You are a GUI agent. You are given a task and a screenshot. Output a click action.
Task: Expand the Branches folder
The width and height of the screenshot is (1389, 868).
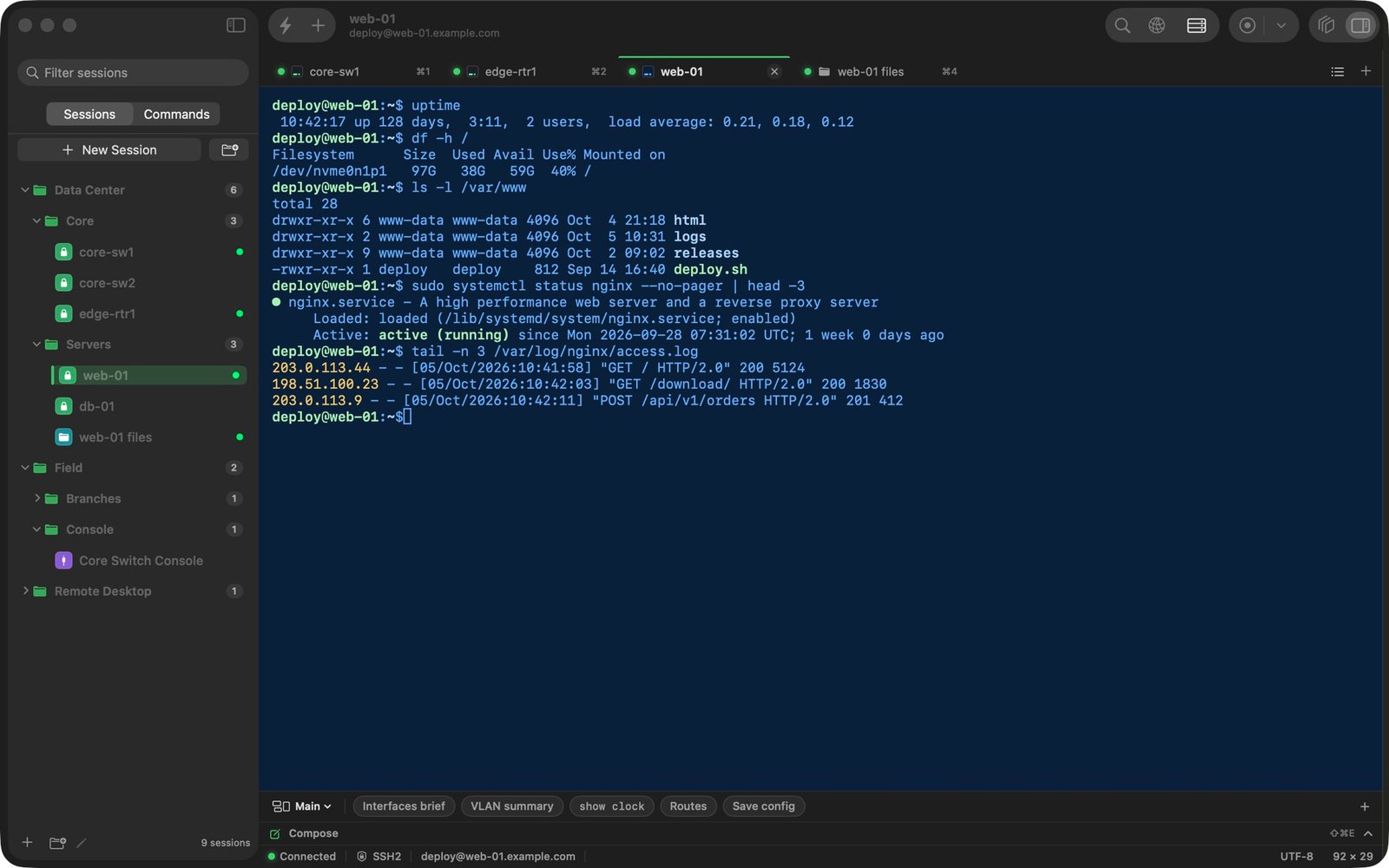36,499
